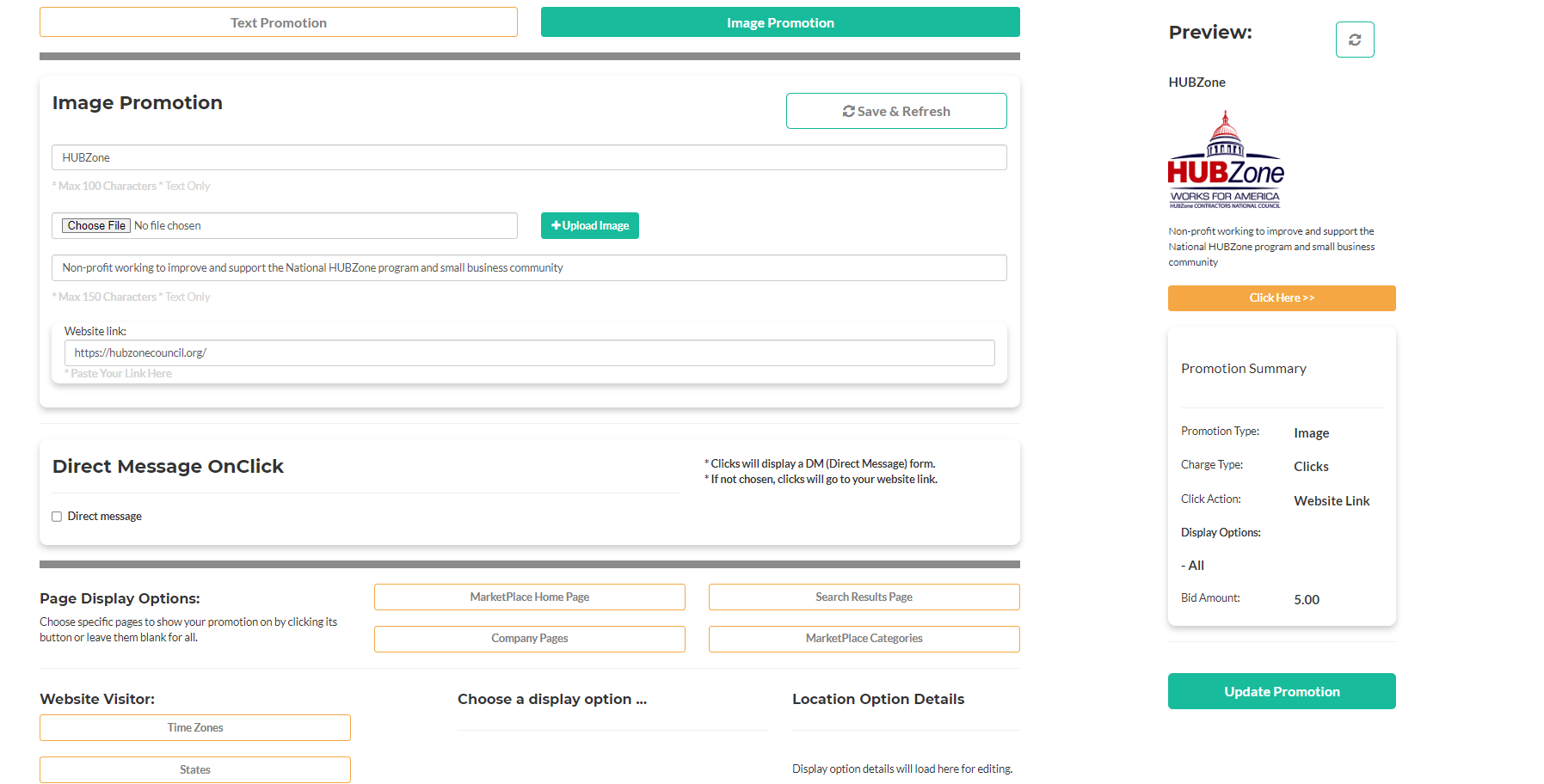
Task: Switch to Text Promotion tab
Action: click(x=279, y=22)
